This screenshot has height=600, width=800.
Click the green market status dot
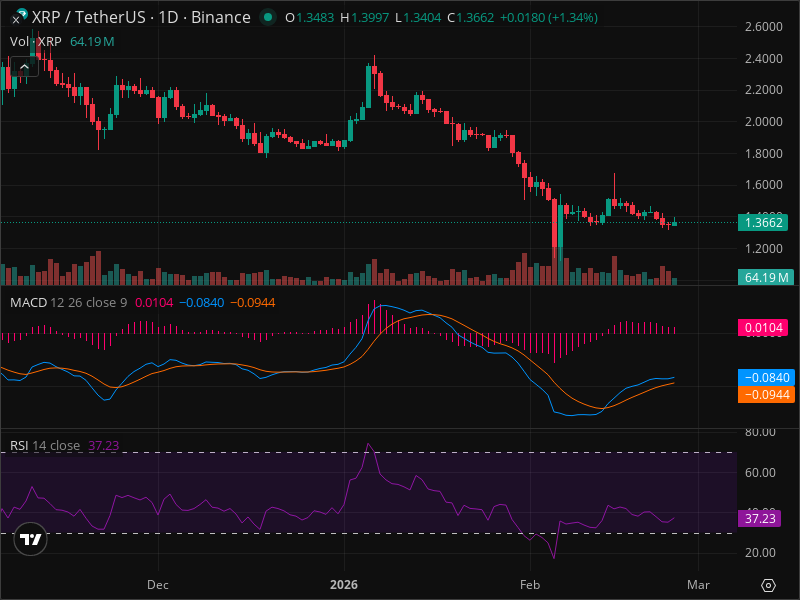(x=268, y=17)
